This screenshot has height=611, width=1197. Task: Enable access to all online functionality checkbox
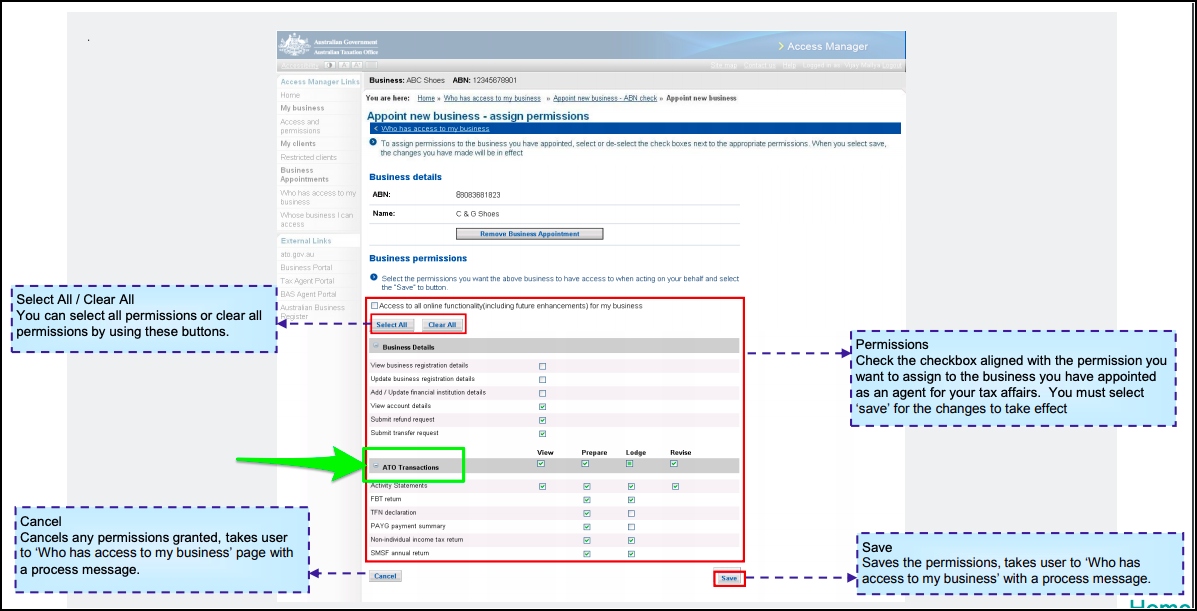375,306
